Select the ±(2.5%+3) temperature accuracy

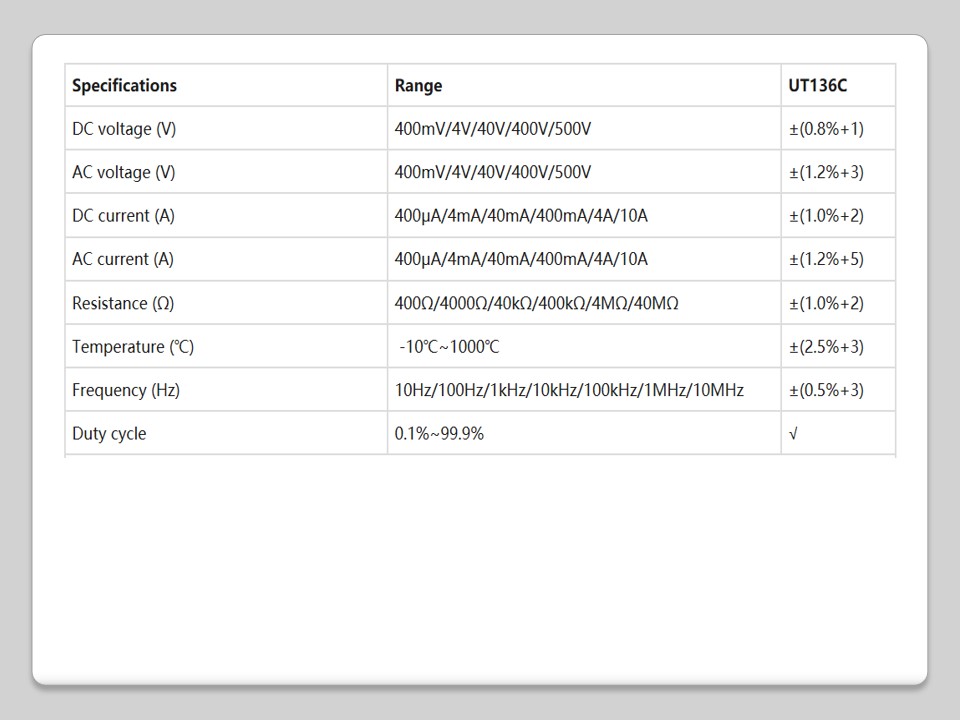click(x=826, y=347)
